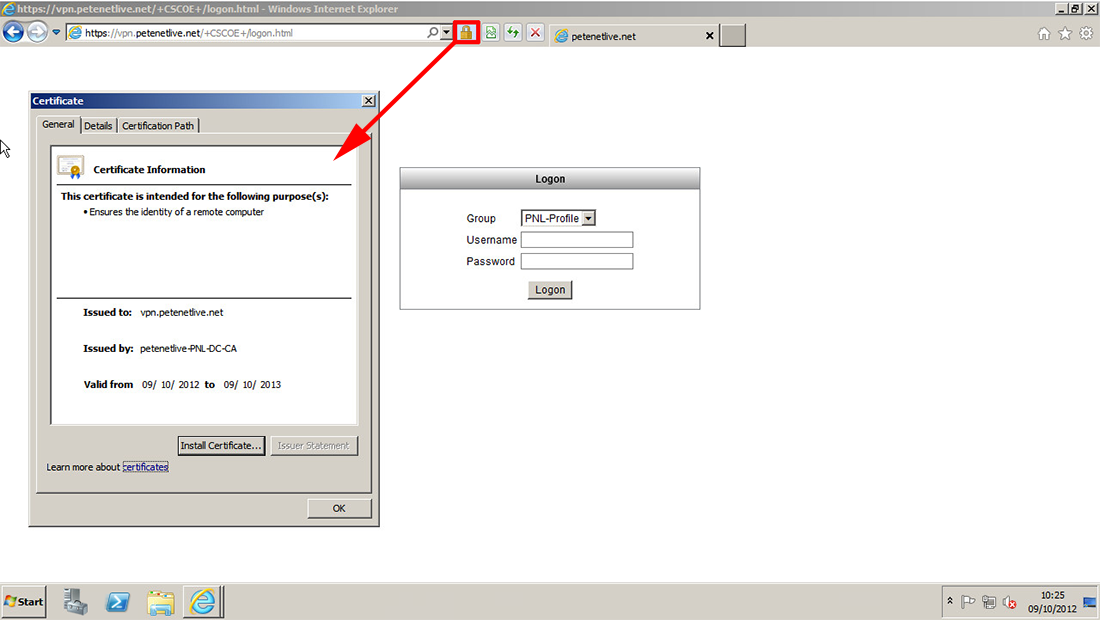The image size is (1100, 620).
Task: Toggle the Compatibility View icon
Action: tap(491, 32)
